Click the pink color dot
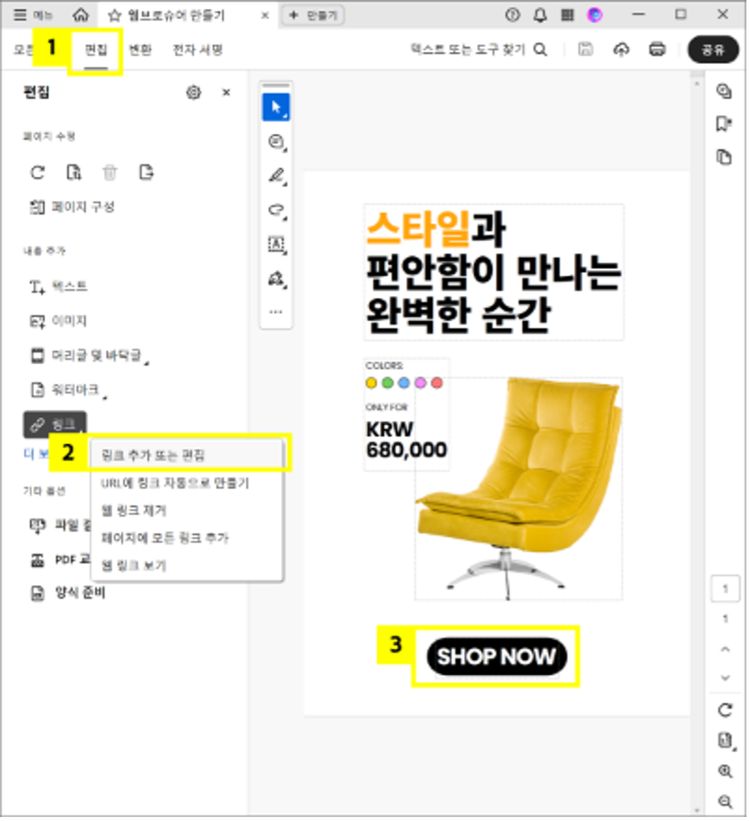This screenshot has width=750, height=821. pyautogui.click(x=421, y=383)
